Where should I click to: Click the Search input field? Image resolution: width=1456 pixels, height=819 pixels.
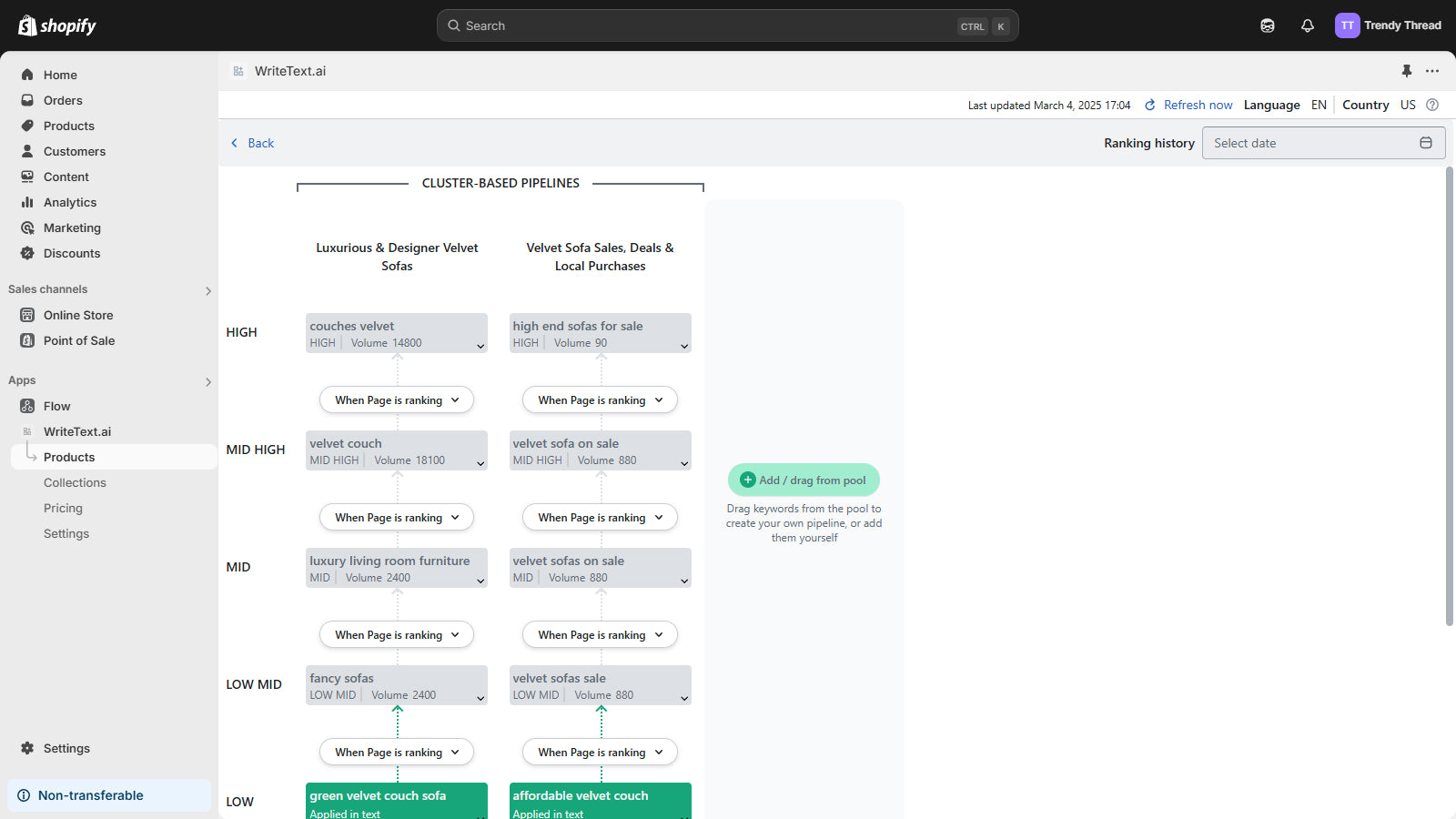click(x=726, y=25)
